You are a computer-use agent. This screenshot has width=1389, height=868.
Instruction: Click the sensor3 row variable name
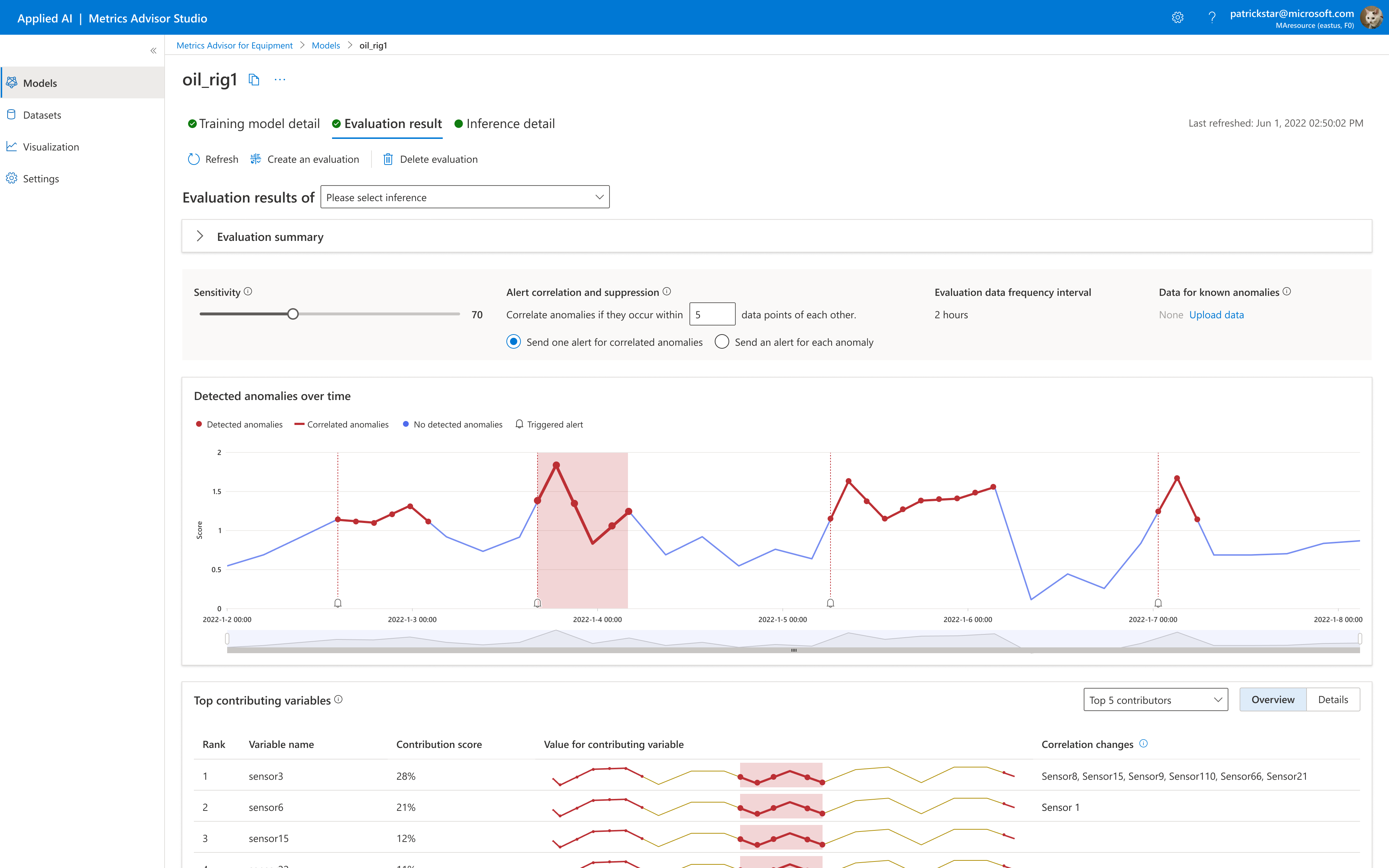(x=266, y=775)
